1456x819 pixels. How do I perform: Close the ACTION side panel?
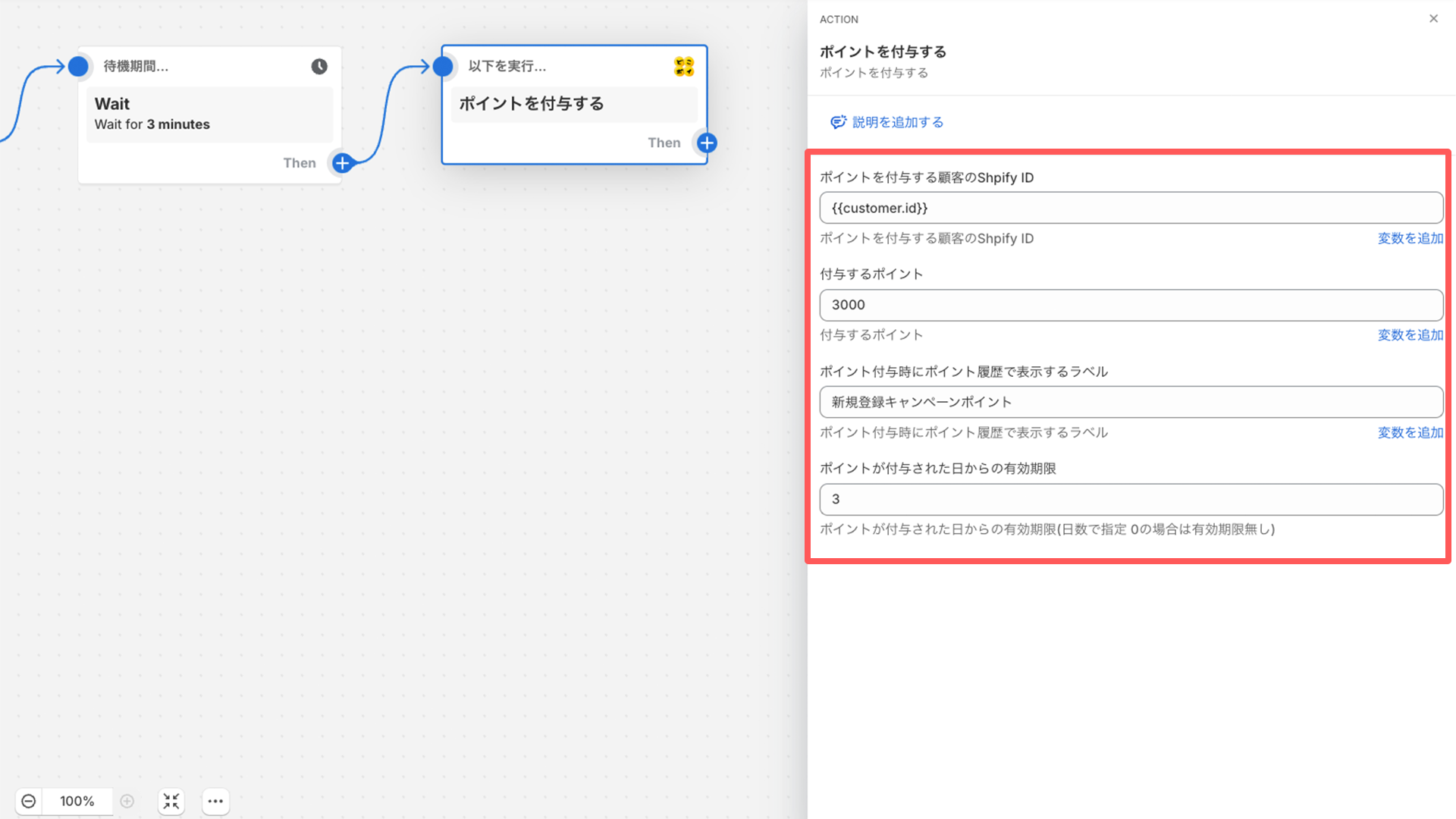(x=1433, y=19)
